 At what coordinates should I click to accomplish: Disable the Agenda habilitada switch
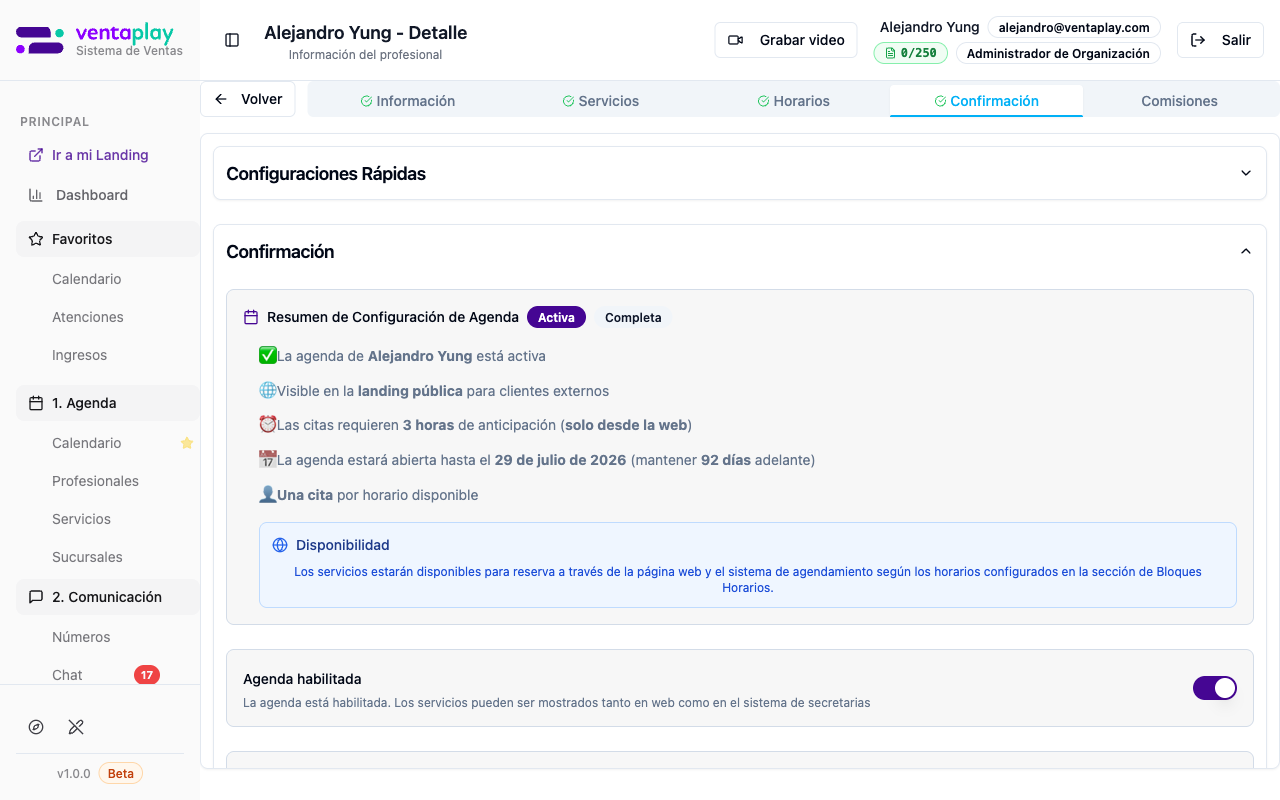click(1214, 688)
